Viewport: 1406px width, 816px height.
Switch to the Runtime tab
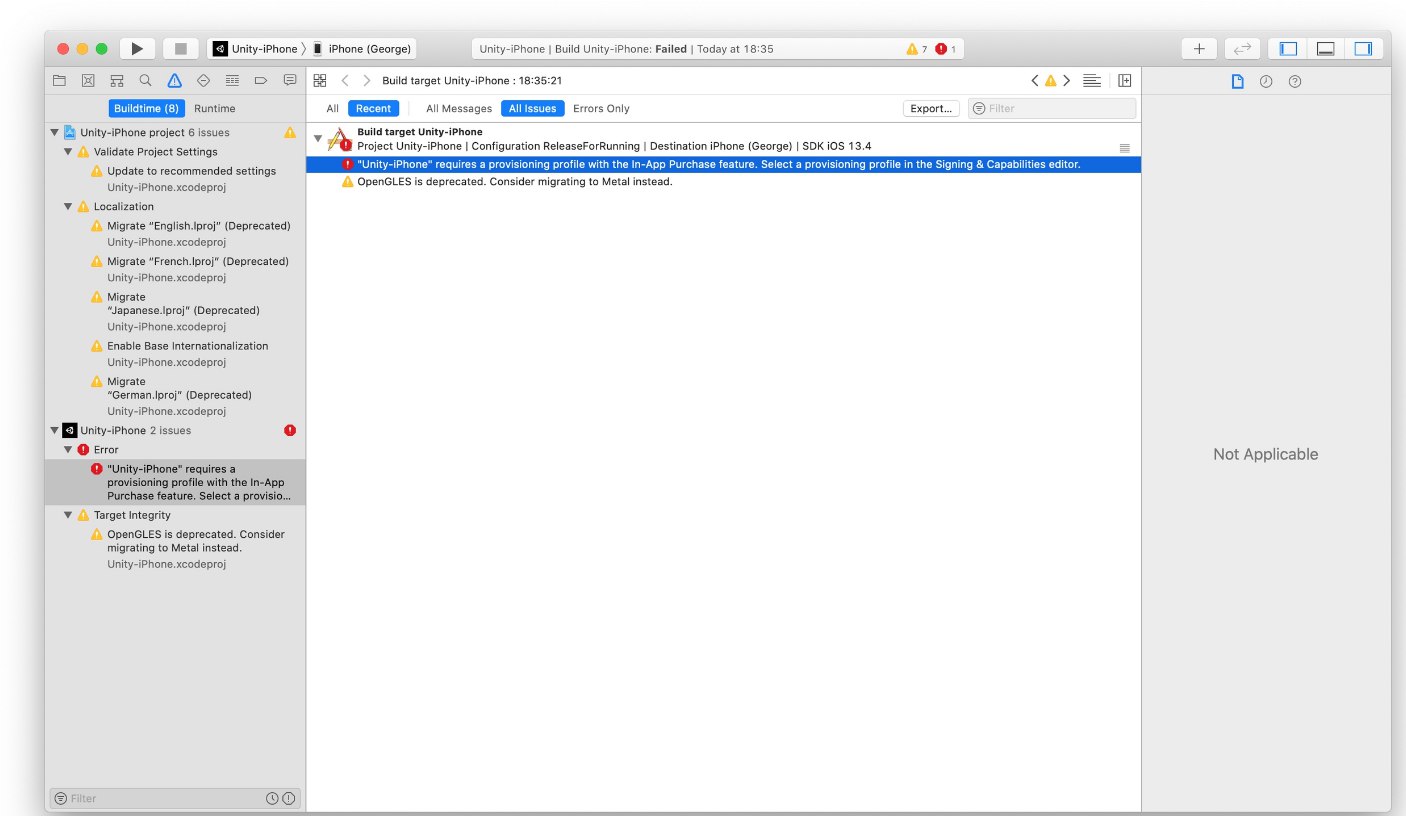pos(215,108)
